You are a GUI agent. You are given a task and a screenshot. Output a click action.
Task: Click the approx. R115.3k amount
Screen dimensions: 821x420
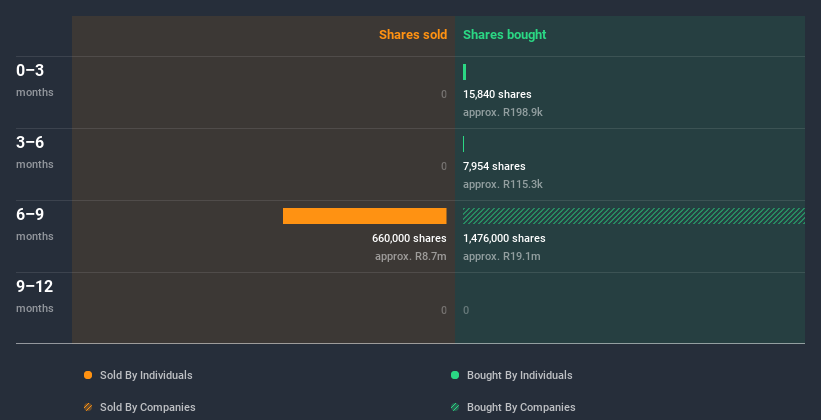coord(503,184)
